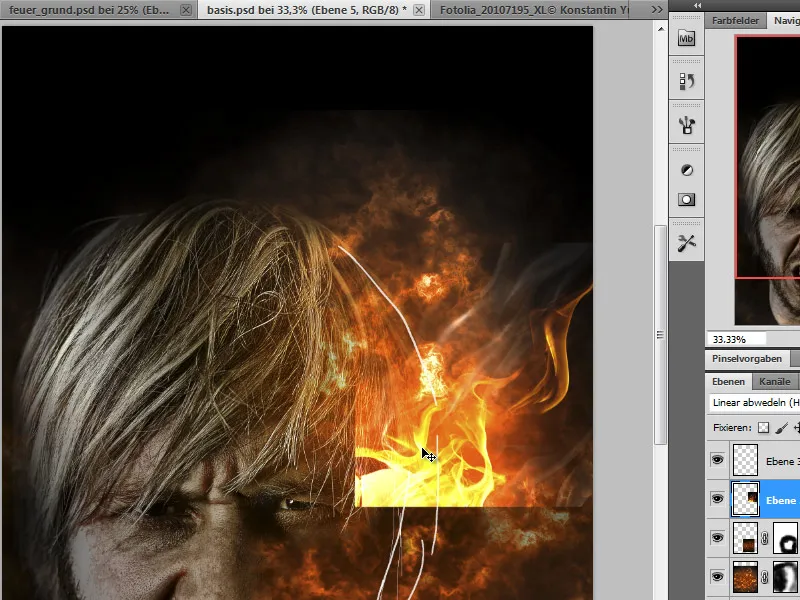800x600 pixels.
Task: Close the feuer_grund.psd document tab
Action: tap(186, 10)
